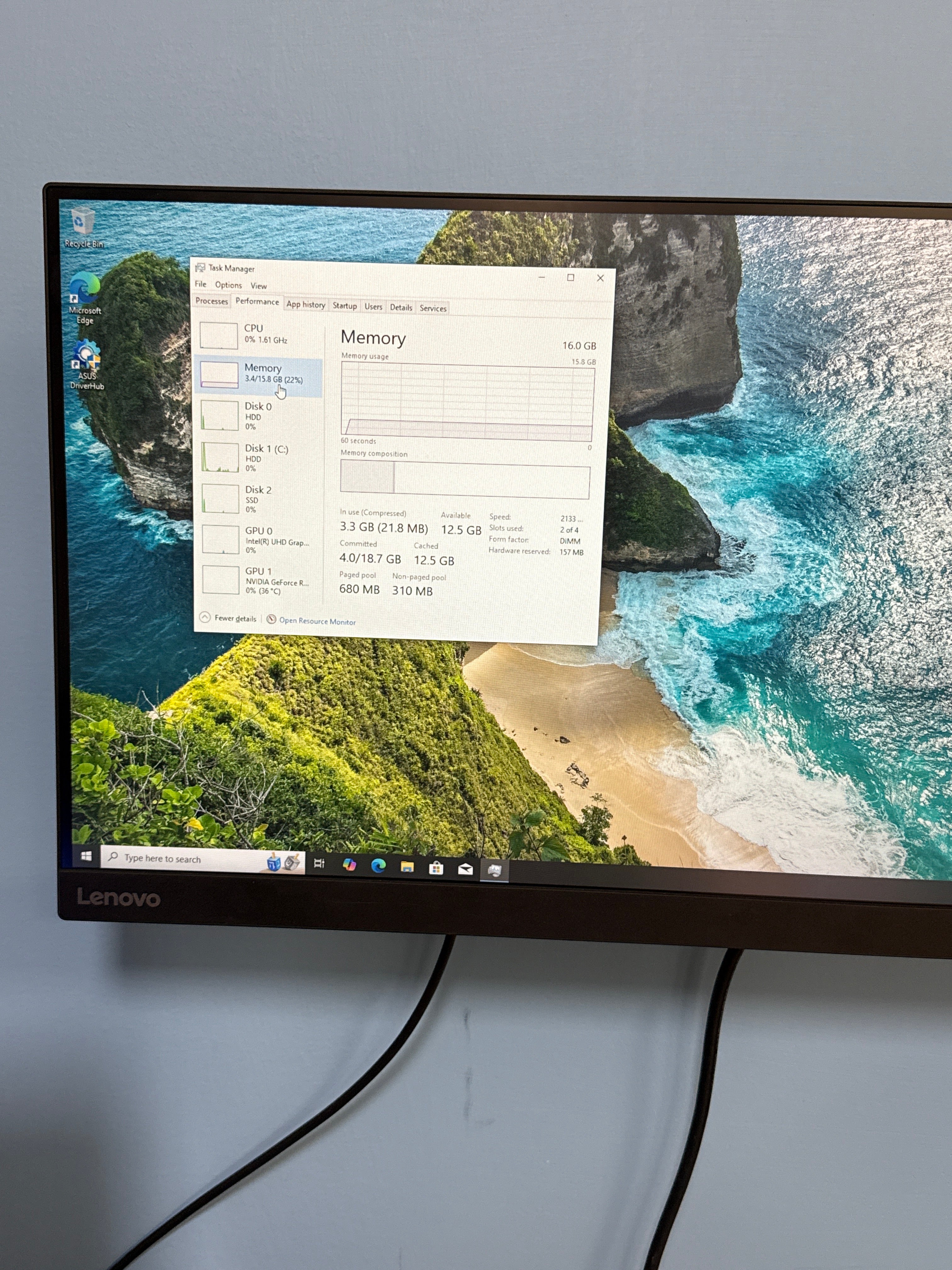Open the File menu in Task Manager
This screenshot has height=1270, width=952.
pyautogui.click(x=200, y=284)
